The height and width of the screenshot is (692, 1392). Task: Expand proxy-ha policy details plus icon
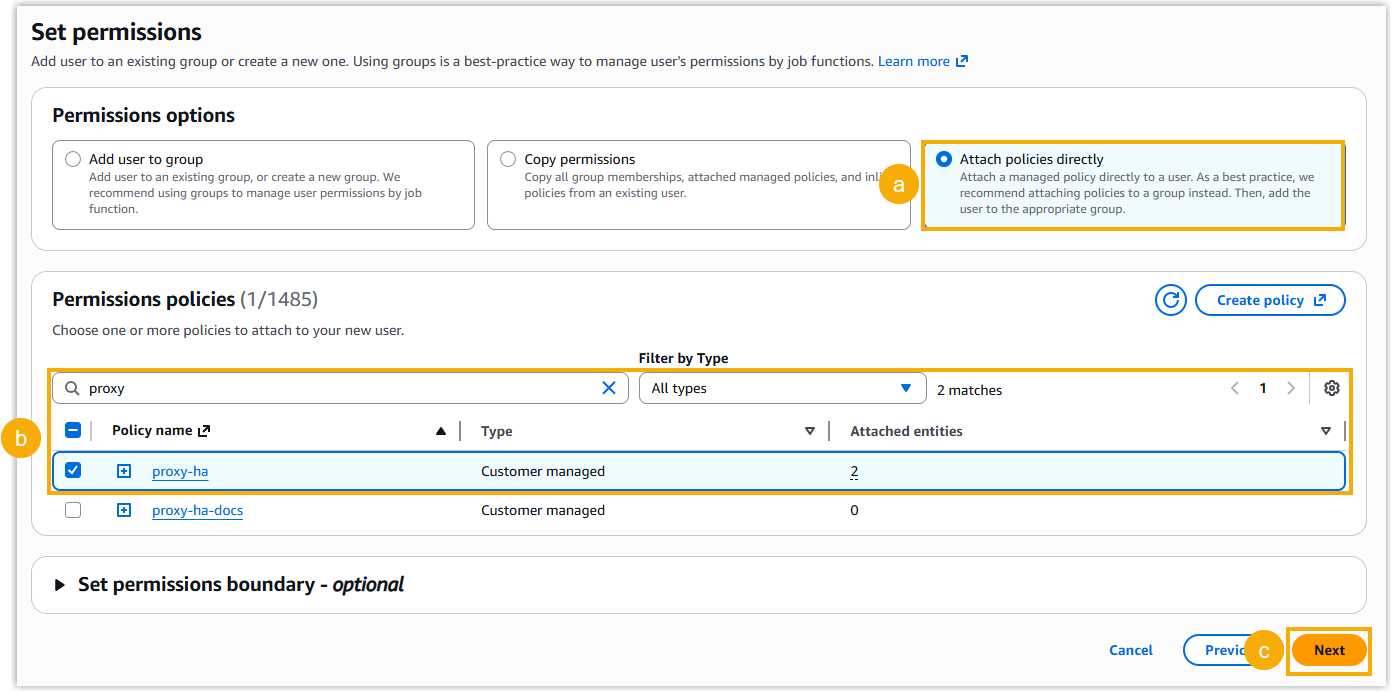click(124, 471)
